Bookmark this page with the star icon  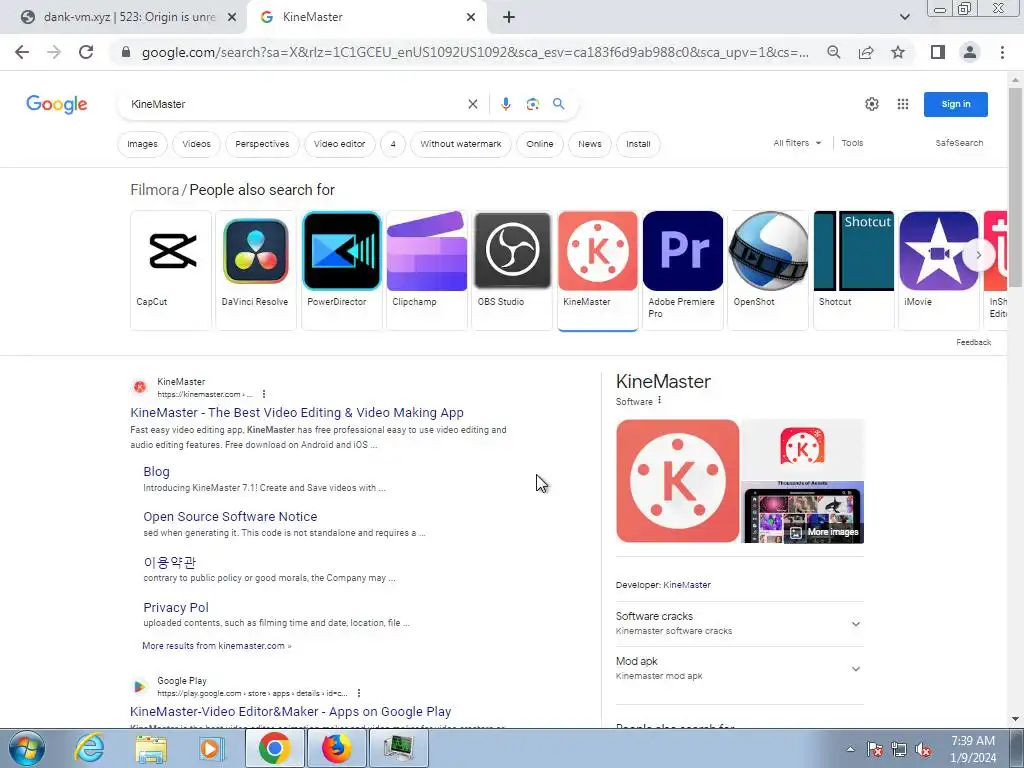coord(898,52)
